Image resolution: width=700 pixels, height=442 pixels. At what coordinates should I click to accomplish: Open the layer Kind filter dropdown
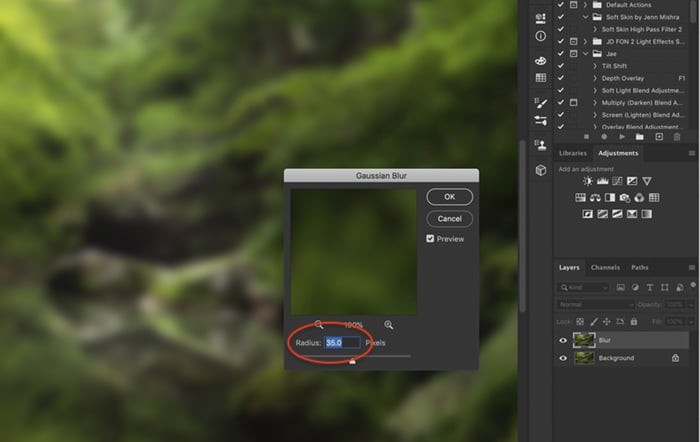point(583,288)
